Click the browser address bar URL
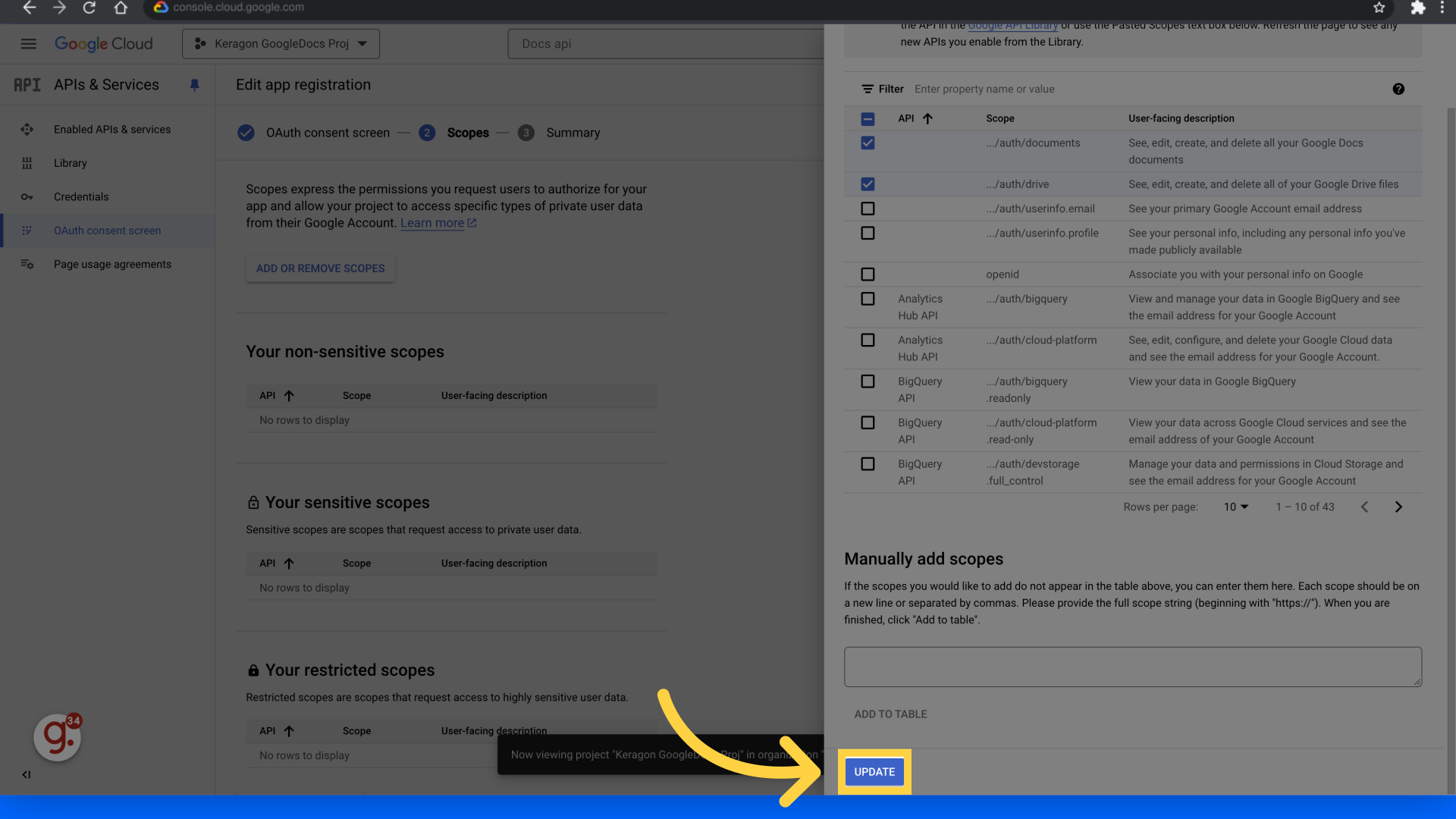Viewport: 1456px width, 819px height. point(238,8)
